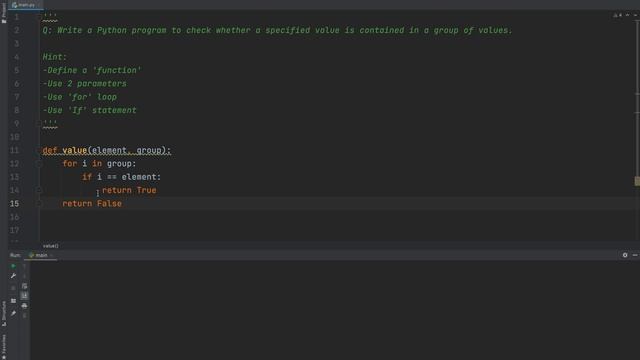Screen dimensions: 640x360
Task: Toggle scroll to end of output
Action: [x=24, y=296]
